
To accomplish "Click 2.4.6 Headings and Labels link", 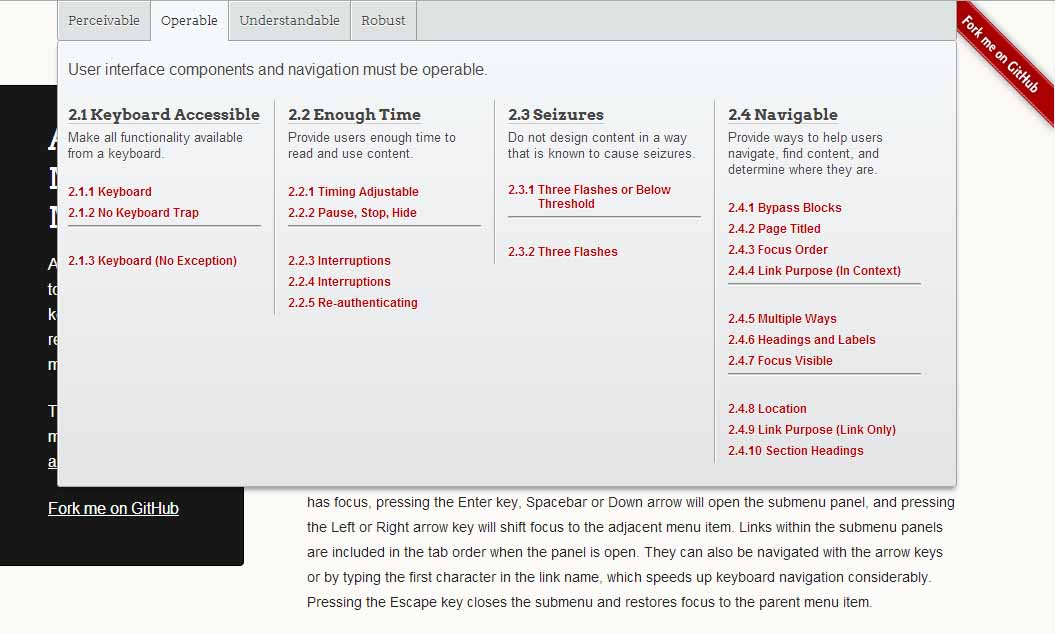I will click(801, 340).
